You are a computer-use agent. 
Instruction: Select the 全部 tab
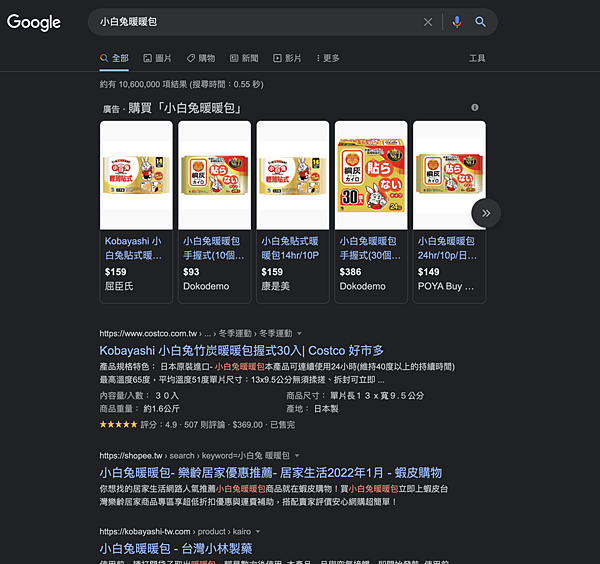click(x=114, y=58)
